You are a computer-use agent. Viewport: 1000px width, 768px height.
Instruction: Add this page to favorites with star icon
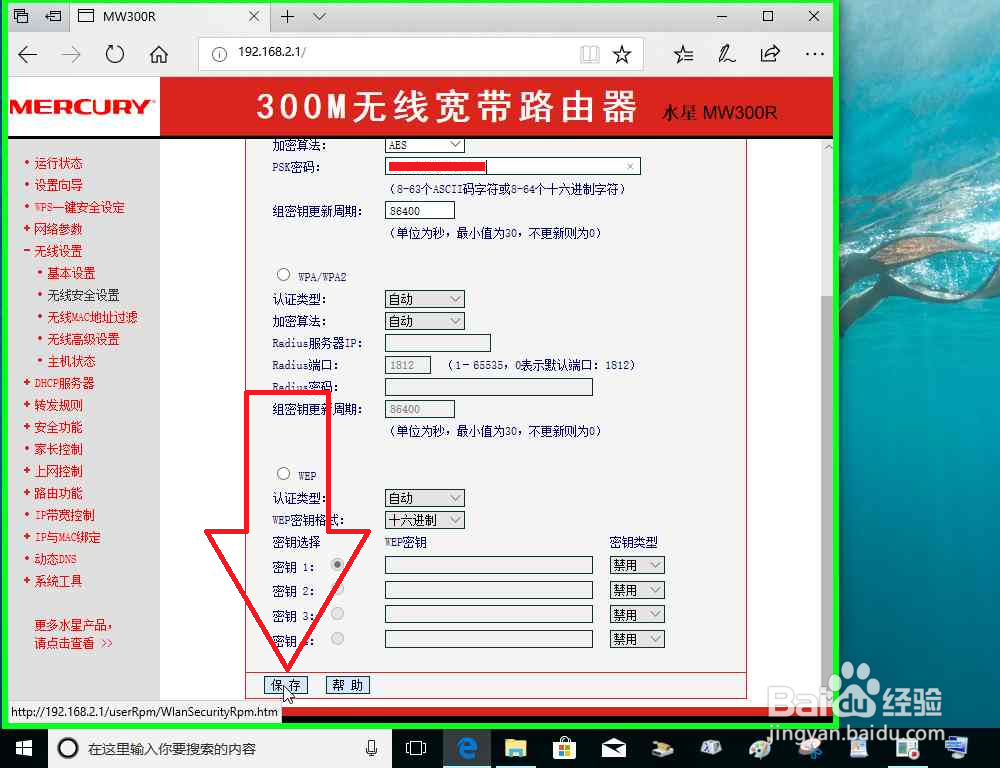(622, 55)
